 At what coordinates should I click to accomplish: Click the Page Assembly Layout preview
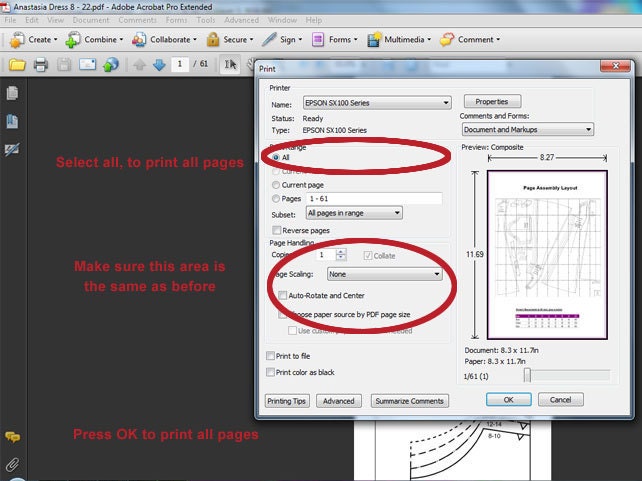[547, 255]
